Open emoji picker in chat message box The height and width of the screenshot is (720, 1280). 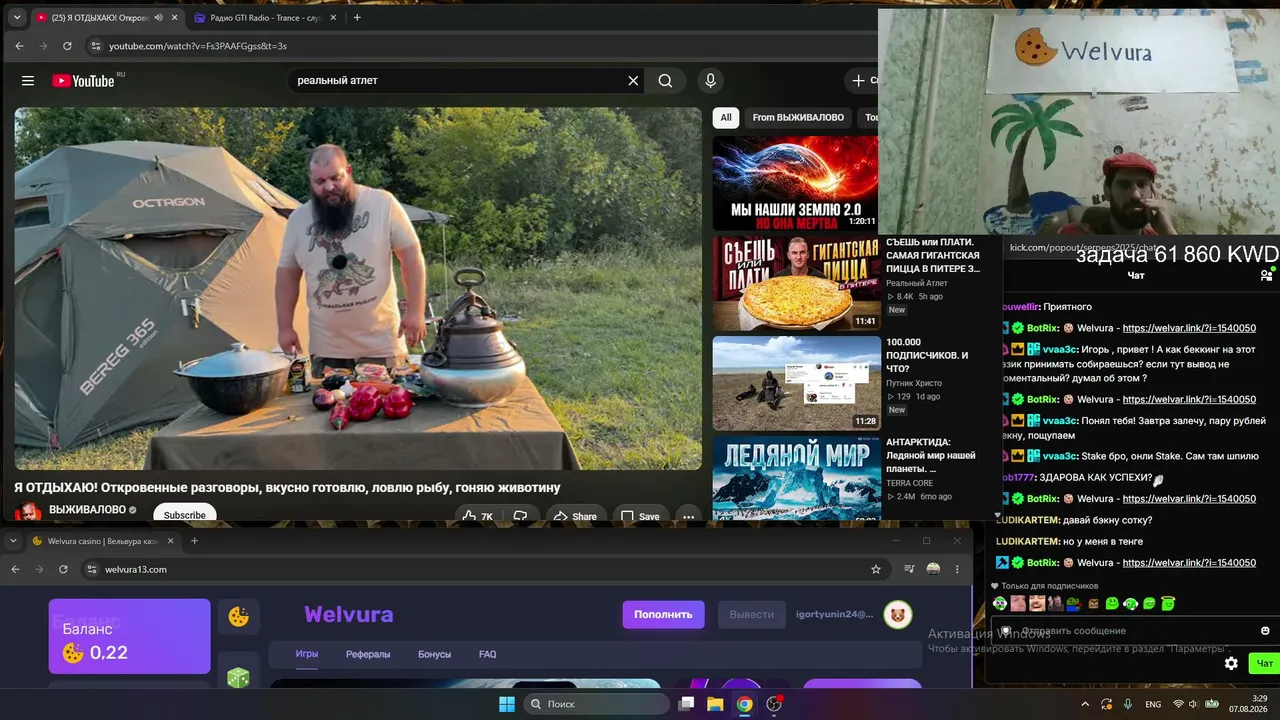(x=1265, y=631)
